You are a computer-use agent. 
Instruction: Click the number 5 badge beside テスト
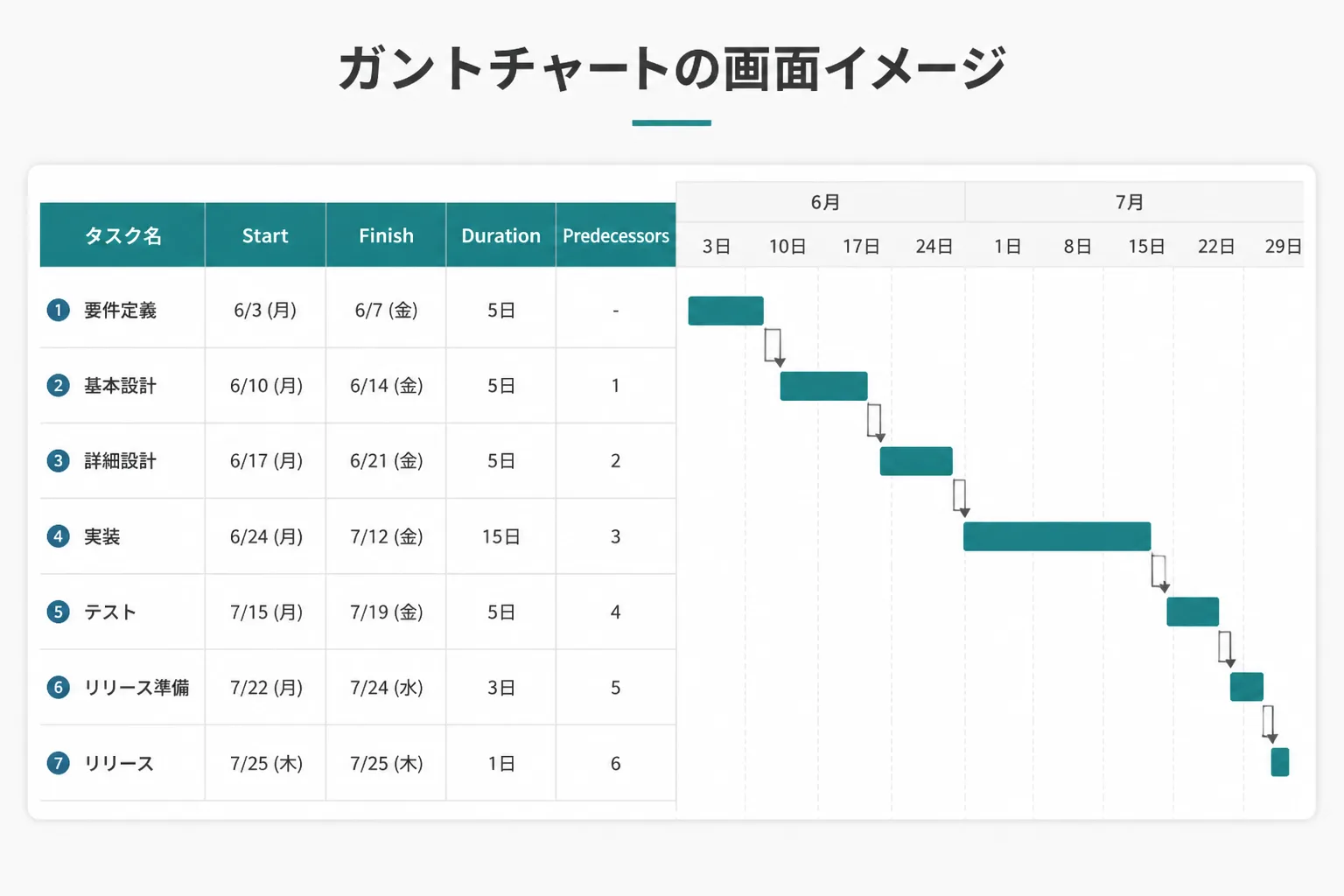point(59,612)
